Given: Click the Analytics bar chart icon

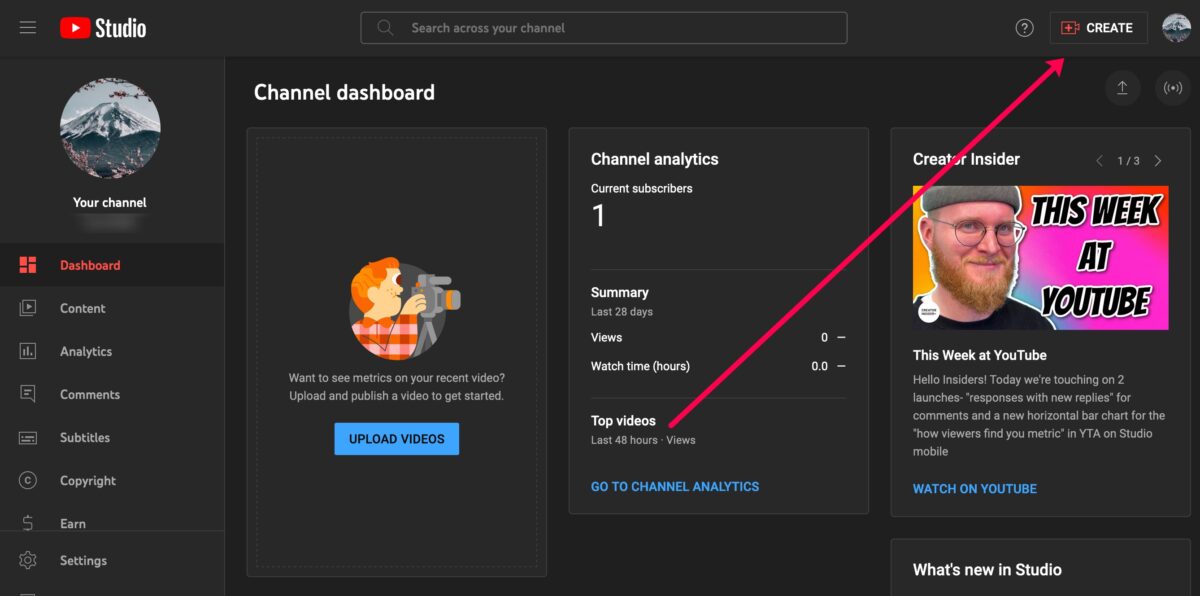Looking at the screenshot, I should point(28,351).
